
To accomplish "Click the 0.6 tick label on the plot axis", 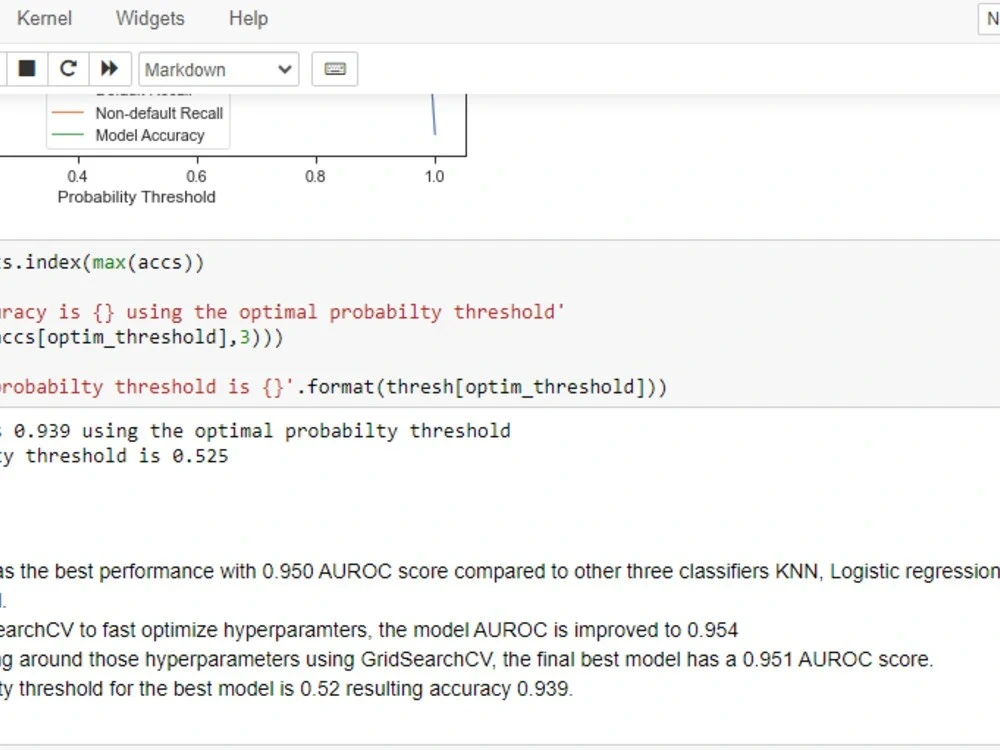I will click(x=196, y=177).
